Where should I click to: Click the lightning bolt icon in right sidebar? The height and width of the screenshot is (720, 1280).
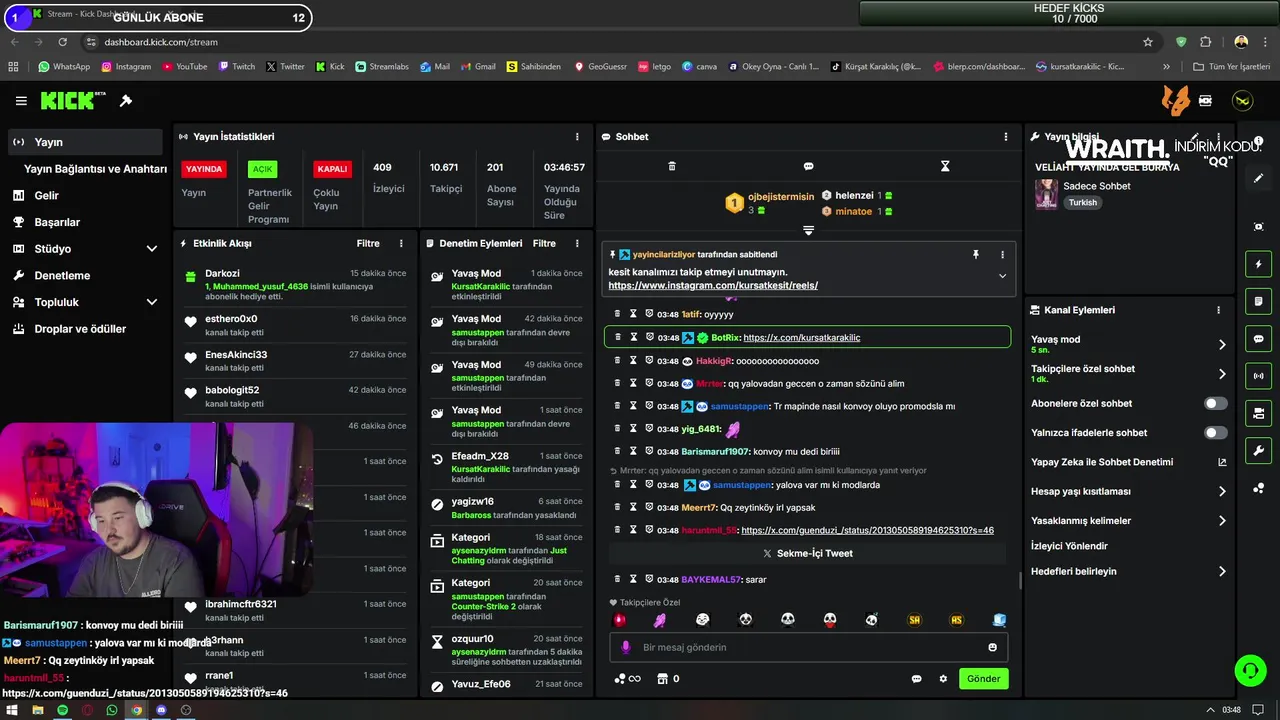click(1259, 264)
